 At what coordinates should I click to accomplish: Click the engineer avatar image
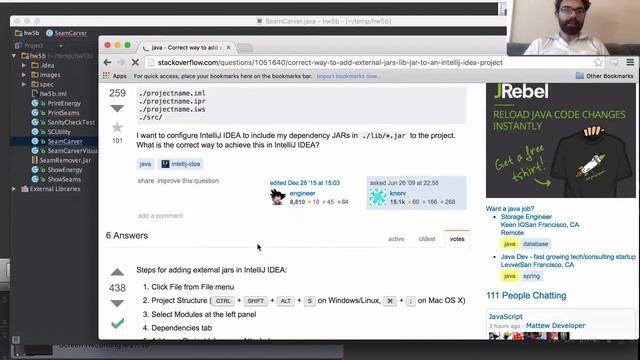point(278,198)
